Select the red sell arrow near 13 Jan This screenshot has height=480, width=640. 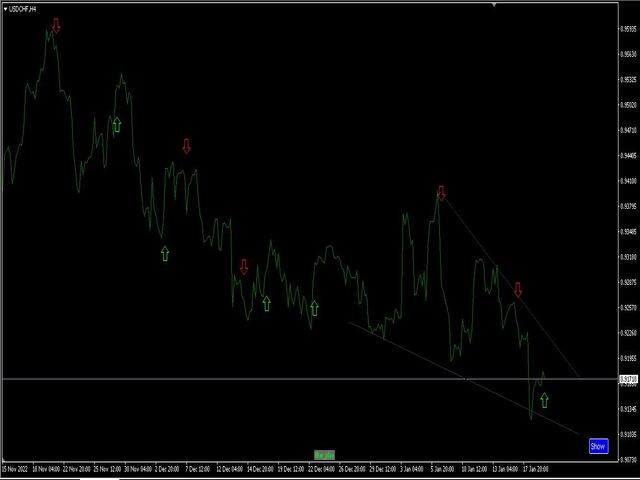click(x=518, y=289)
